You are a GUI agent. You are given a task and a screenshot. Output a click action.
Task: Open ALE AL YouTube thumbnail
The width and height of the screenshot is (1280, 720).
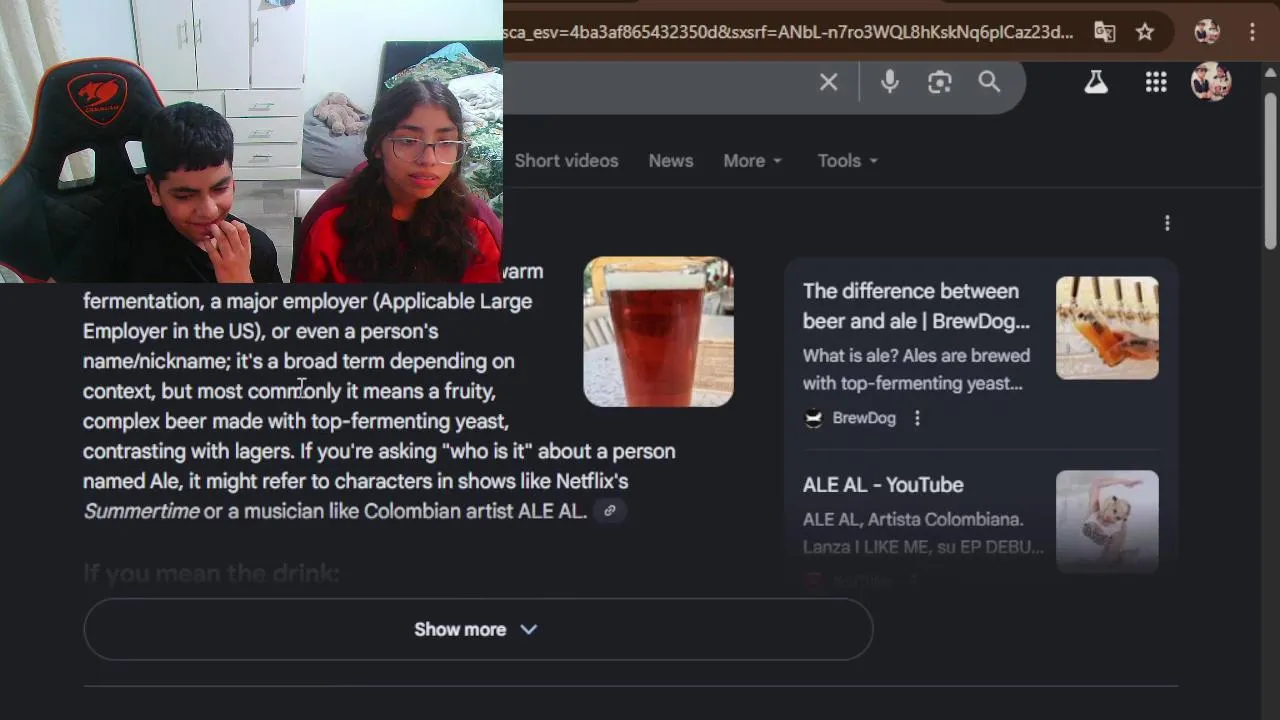1107,521
